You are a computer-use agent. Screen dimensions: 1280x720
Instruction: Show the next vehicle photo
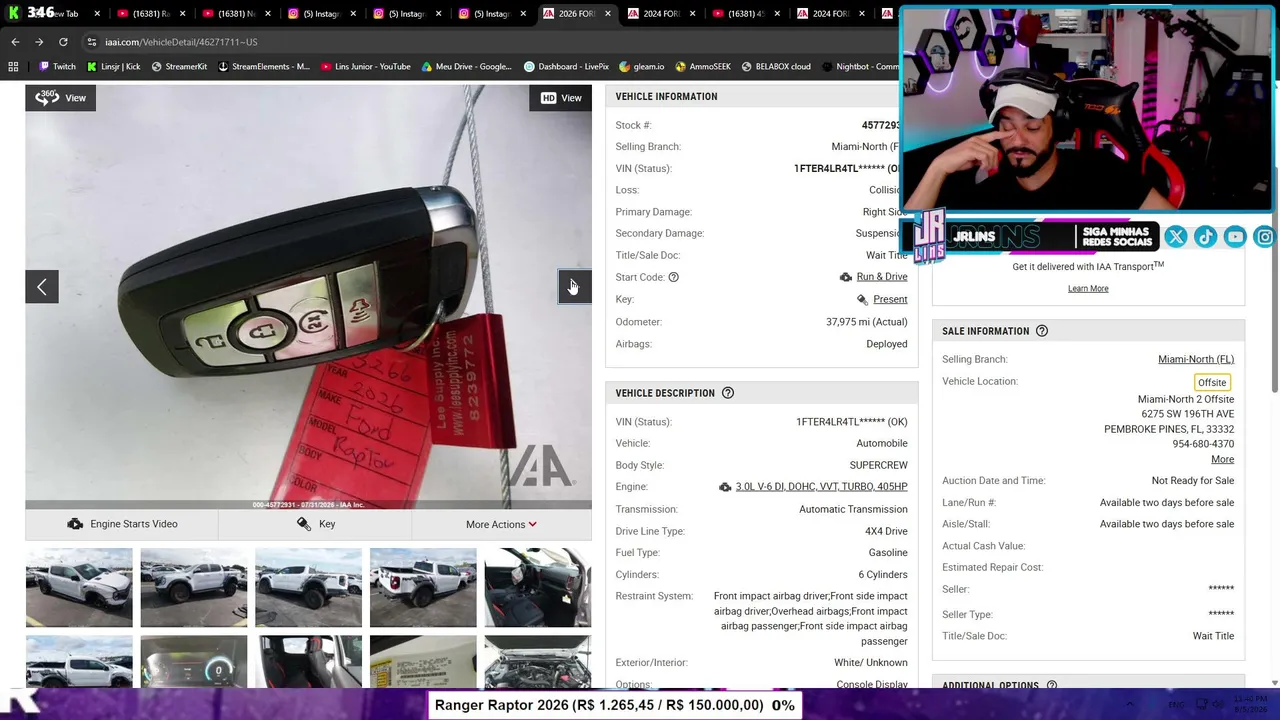[575, 287]
